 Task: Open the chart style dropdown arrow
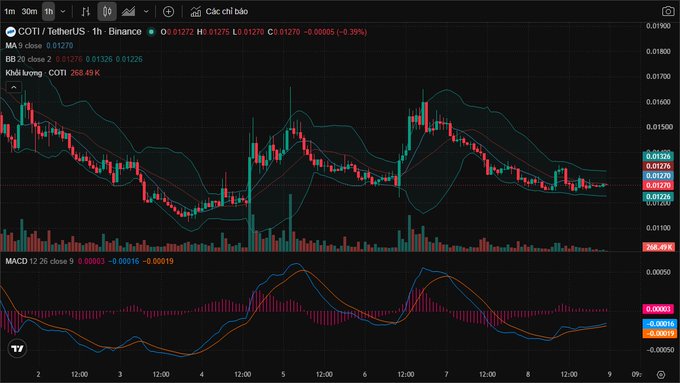[146, 12]
